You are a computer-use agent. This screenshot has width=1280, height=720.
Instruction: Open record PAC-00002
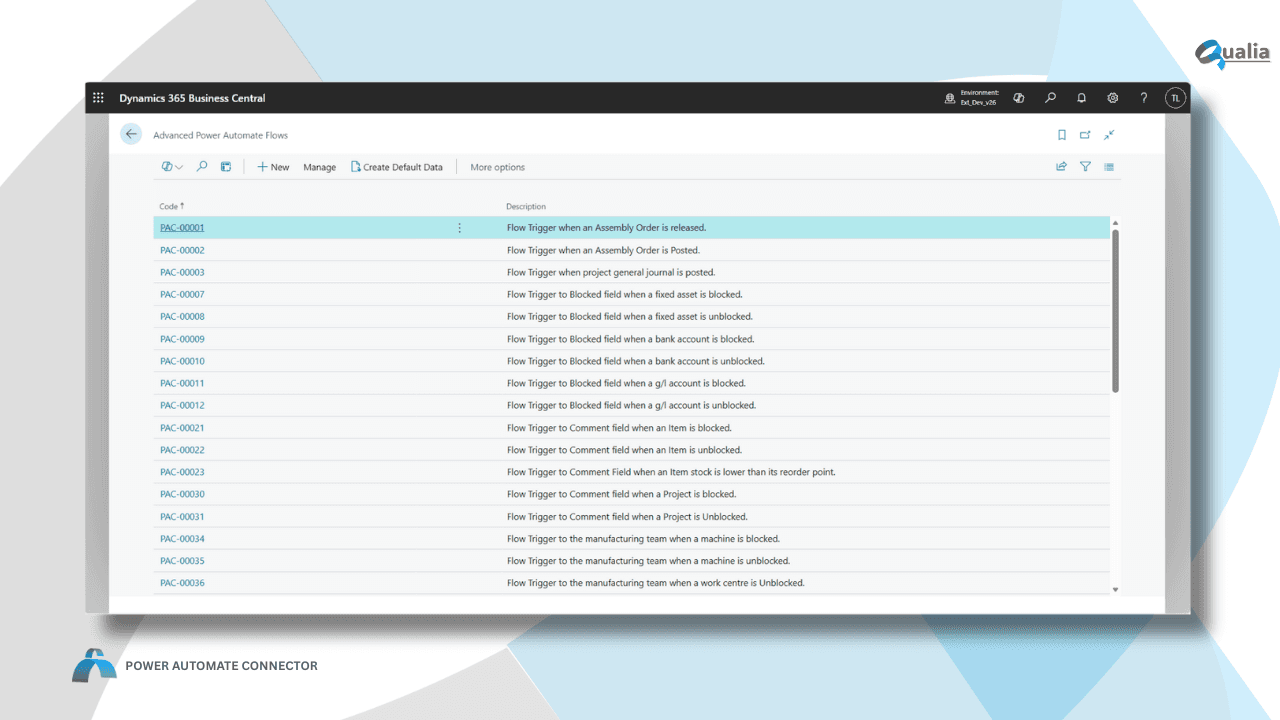pyautogui.click(x=182, y=250)
